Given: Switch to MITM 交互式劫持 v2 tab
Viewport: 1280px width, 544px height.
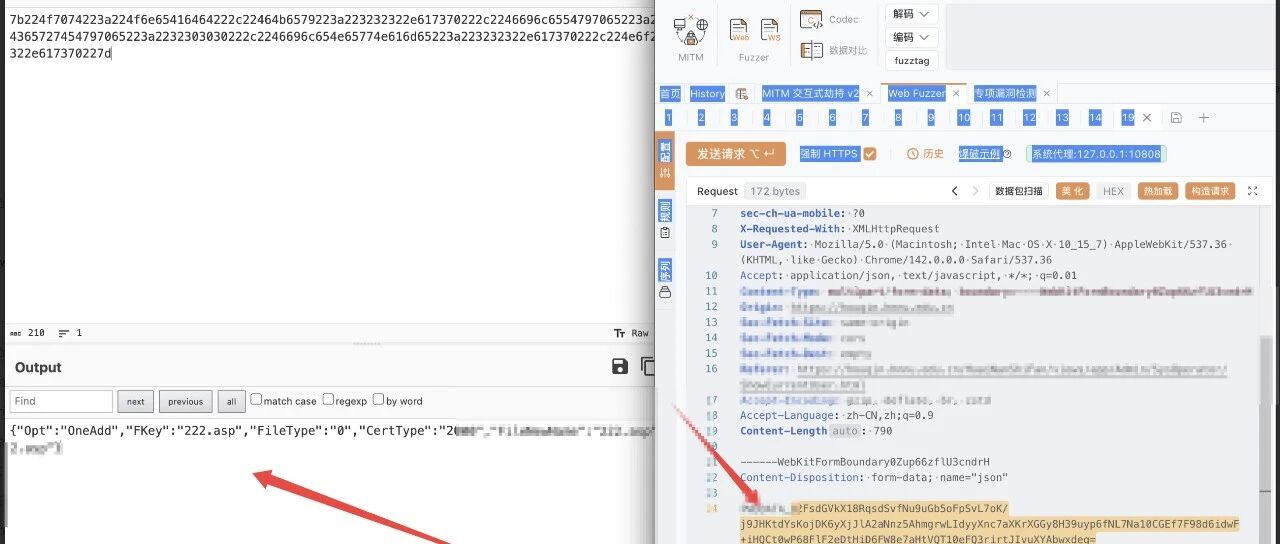Looking at the screenshot, I should [810, 93].
